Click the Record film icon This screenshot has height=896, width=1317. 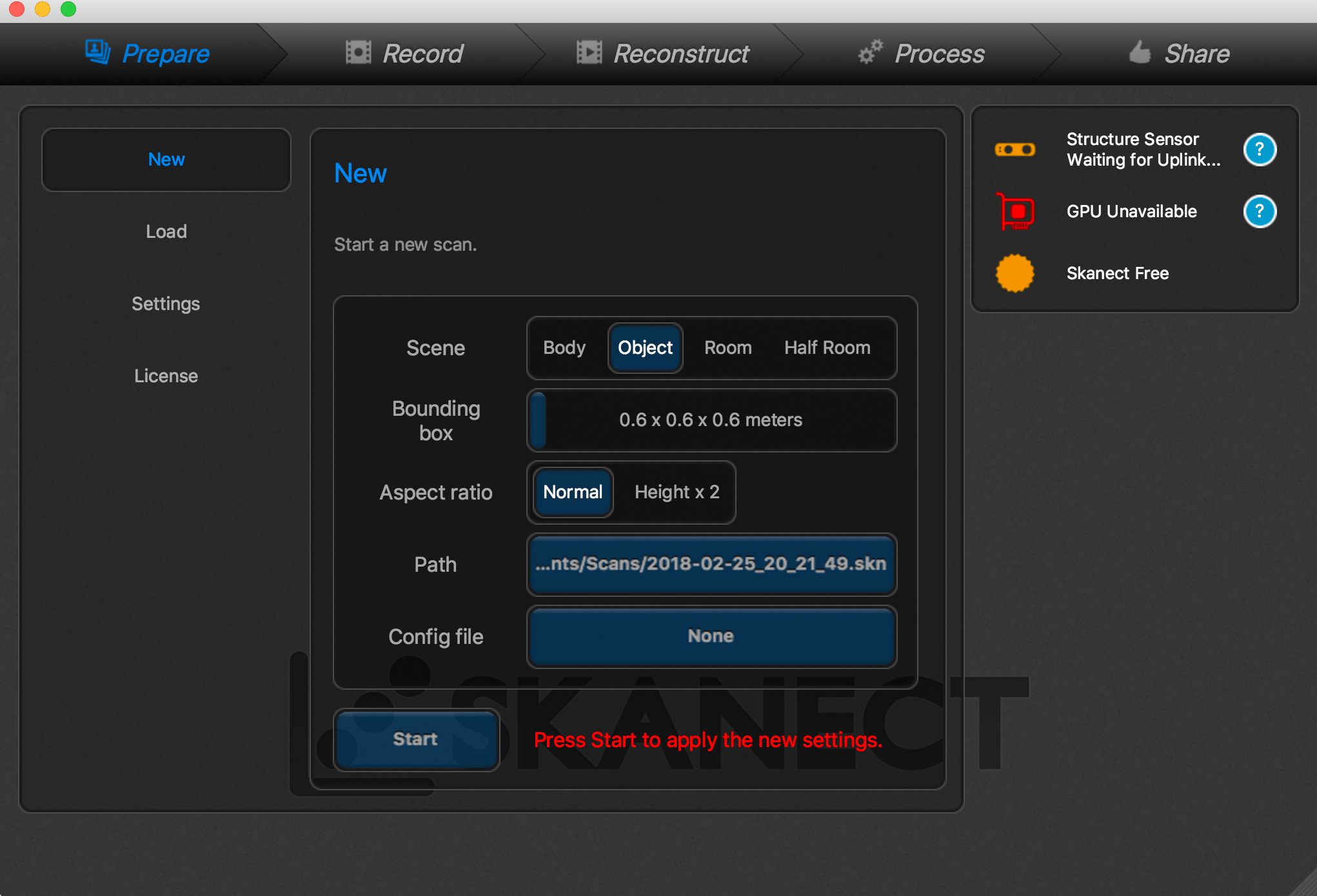[x=359, y=52]
